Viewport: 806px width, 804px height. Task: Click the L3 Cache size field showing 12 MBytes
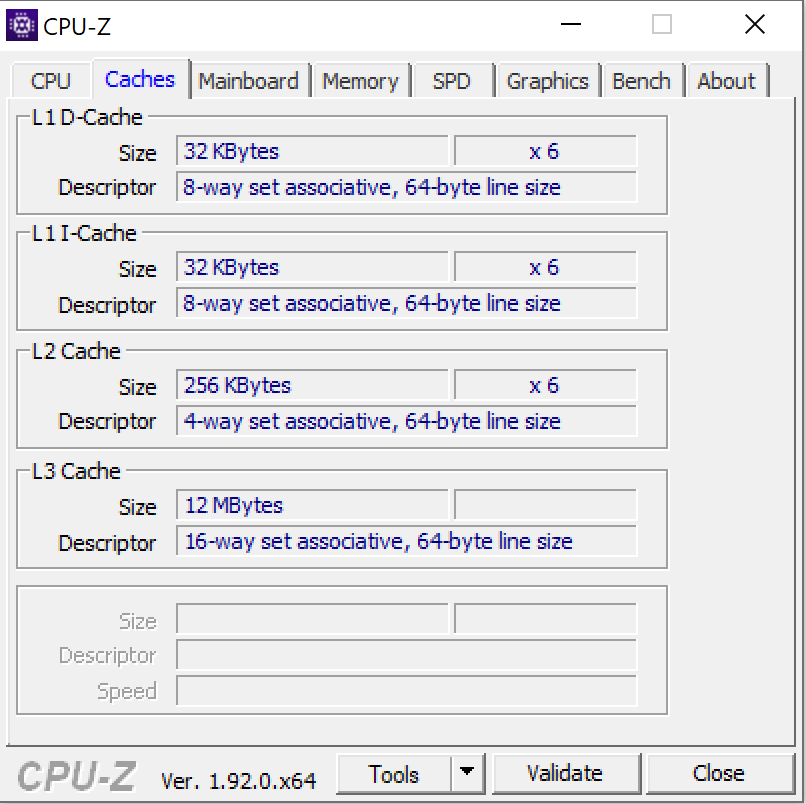coord(312,505)
